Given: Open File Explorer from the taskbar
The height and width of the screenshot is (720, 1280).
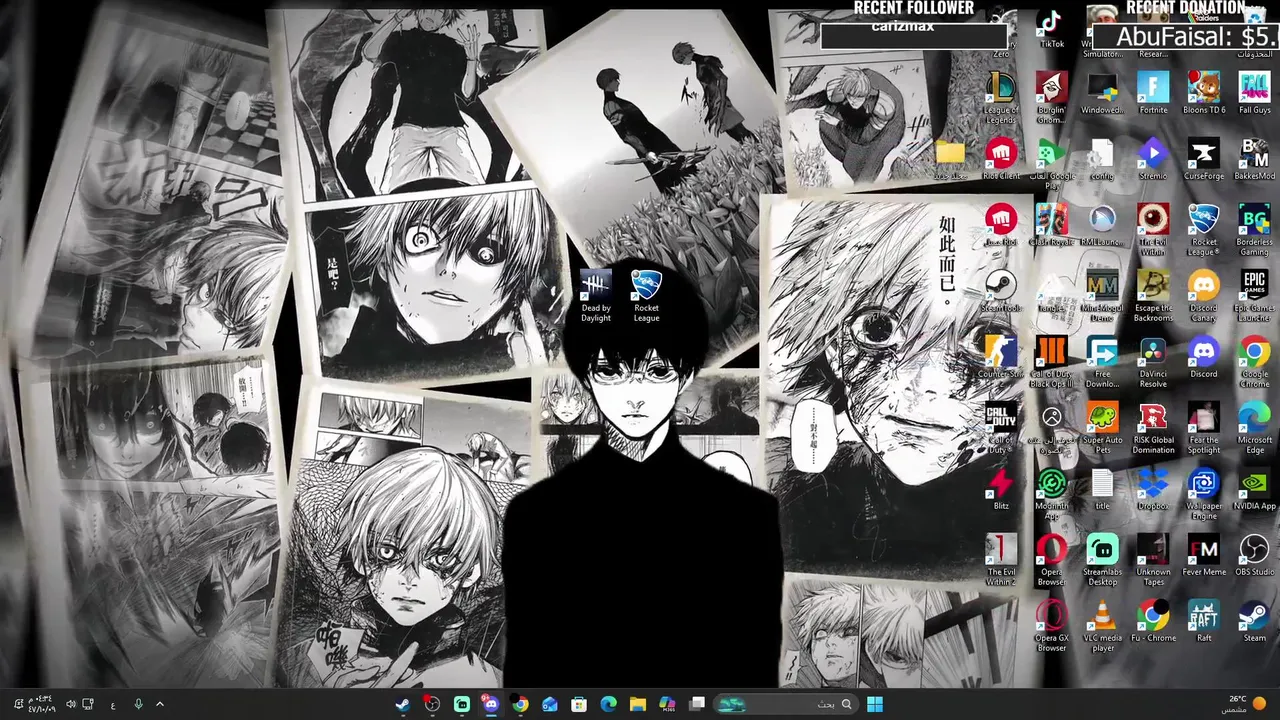Looking at the screenshot, I should coord(637,704).
